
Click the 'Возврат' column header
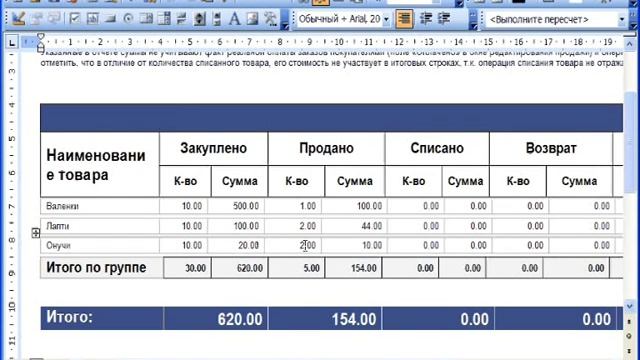(551, 148)
